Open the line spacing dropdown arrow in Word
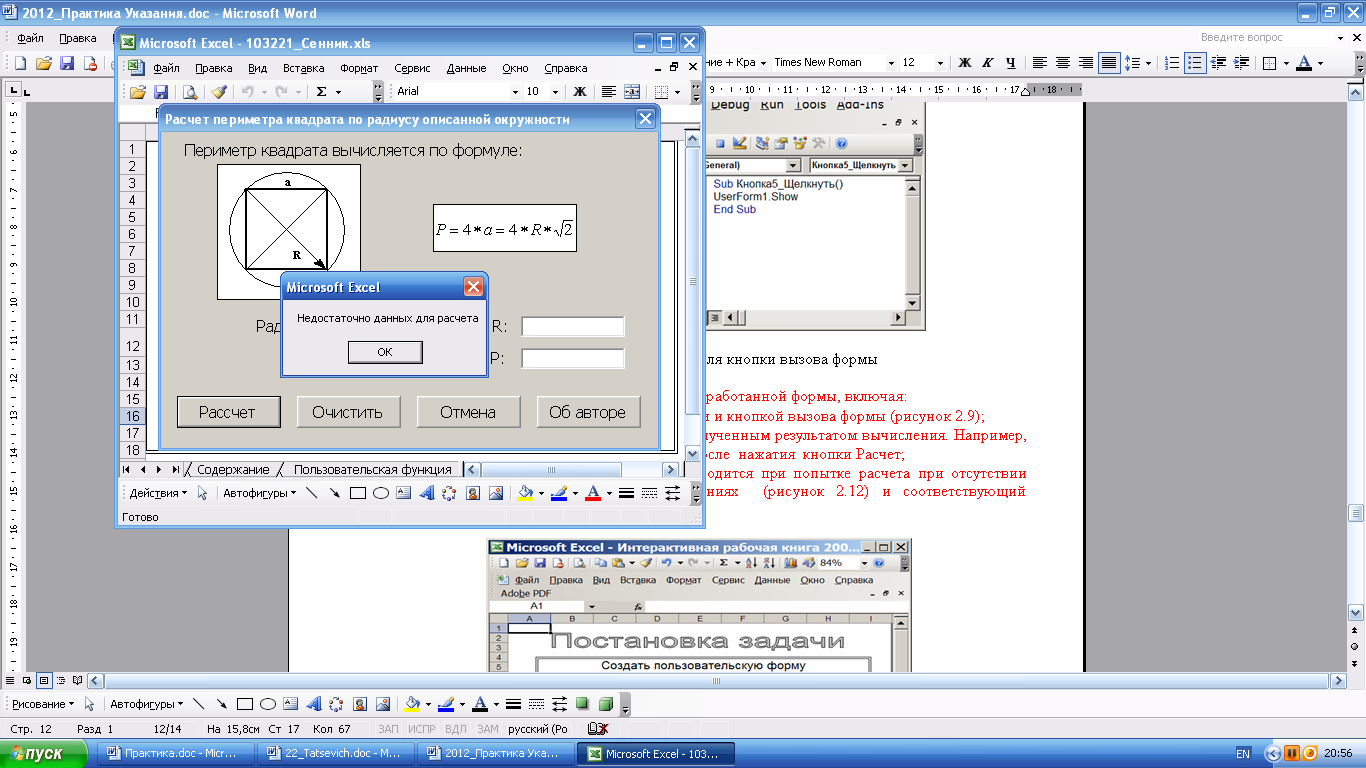 (x=1149, y=62)
